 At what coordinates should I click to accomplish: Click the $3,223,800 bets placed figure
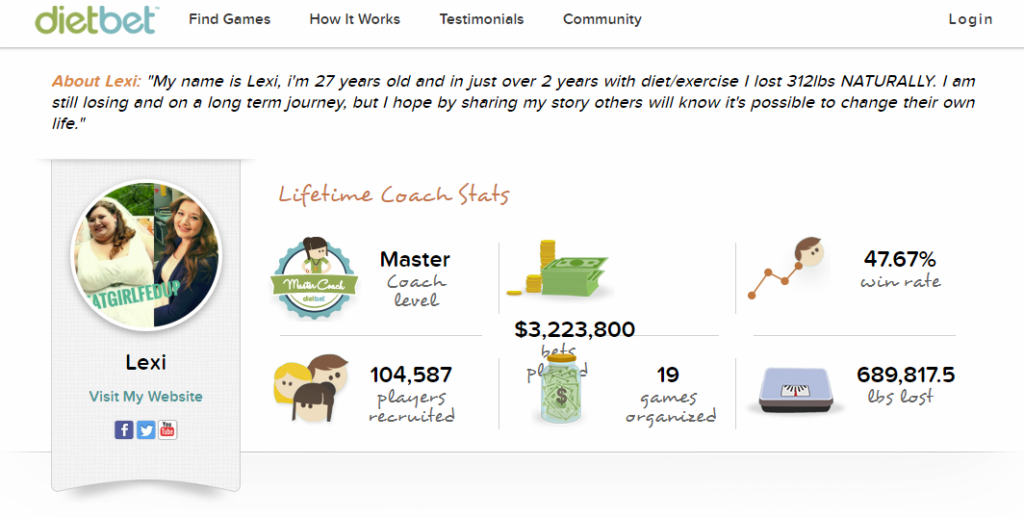click(x=574, y=330)
